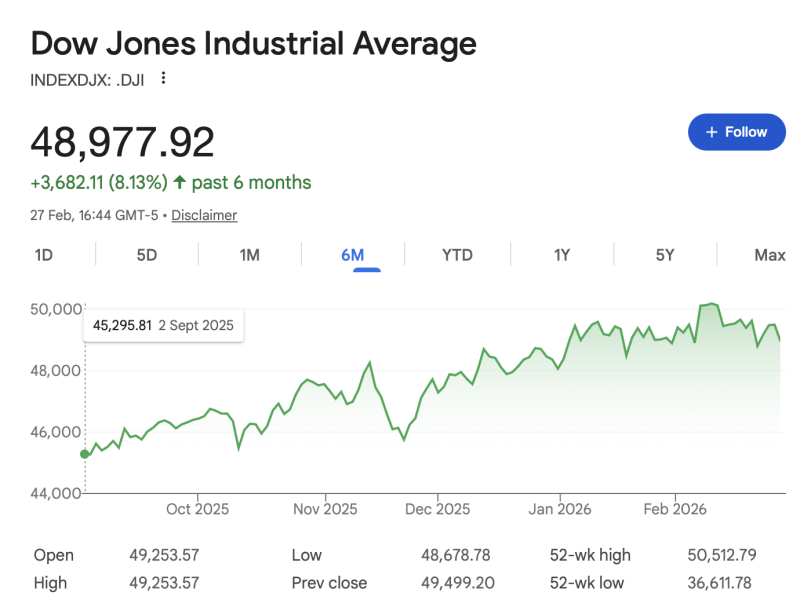This screenshot has height=607, width=800.
Task: Open the Disclaimer link
Action: [x=204, y=215]
